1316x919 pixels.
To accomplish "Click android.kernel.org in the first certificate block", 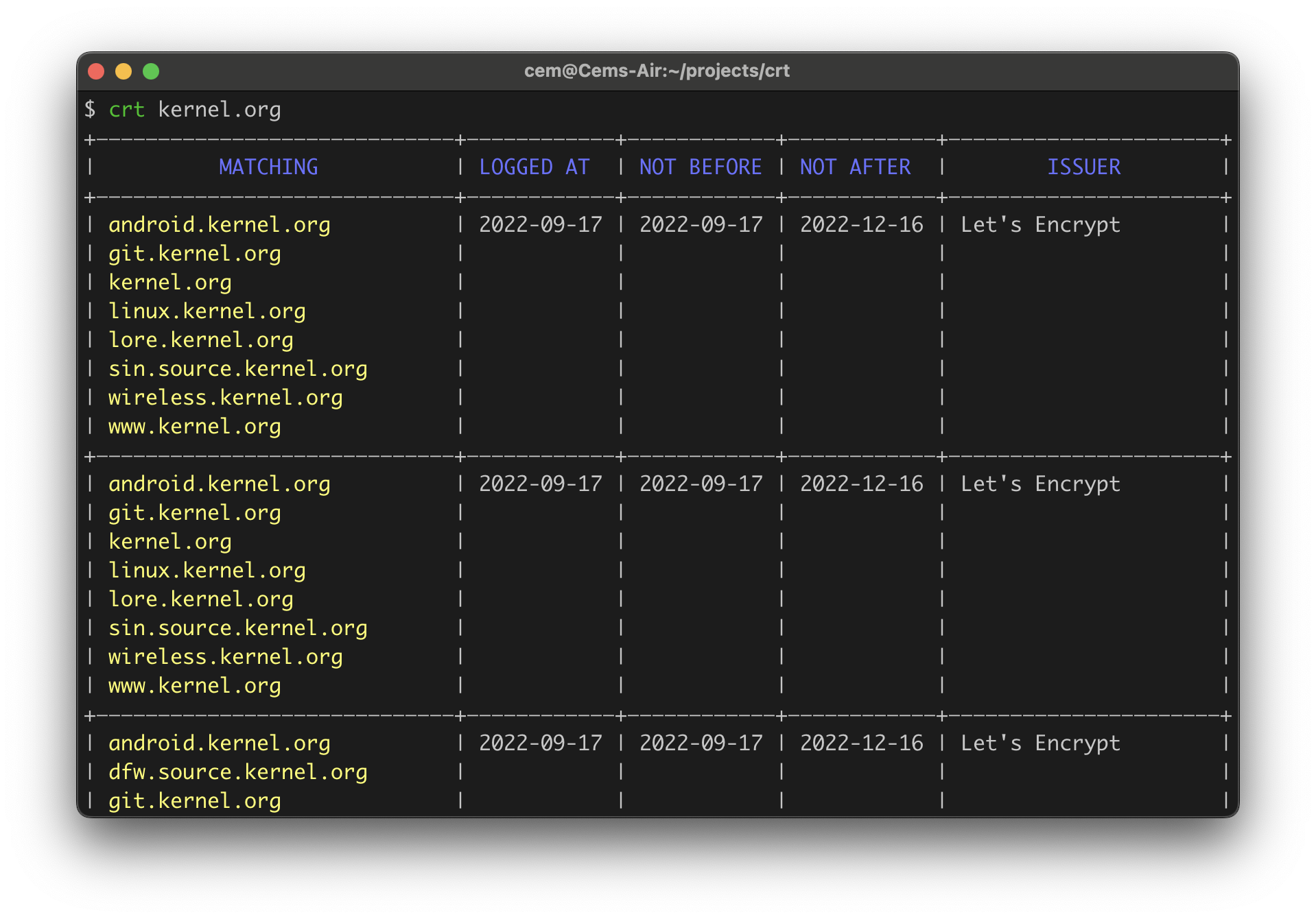I will [x=220, y=225].
